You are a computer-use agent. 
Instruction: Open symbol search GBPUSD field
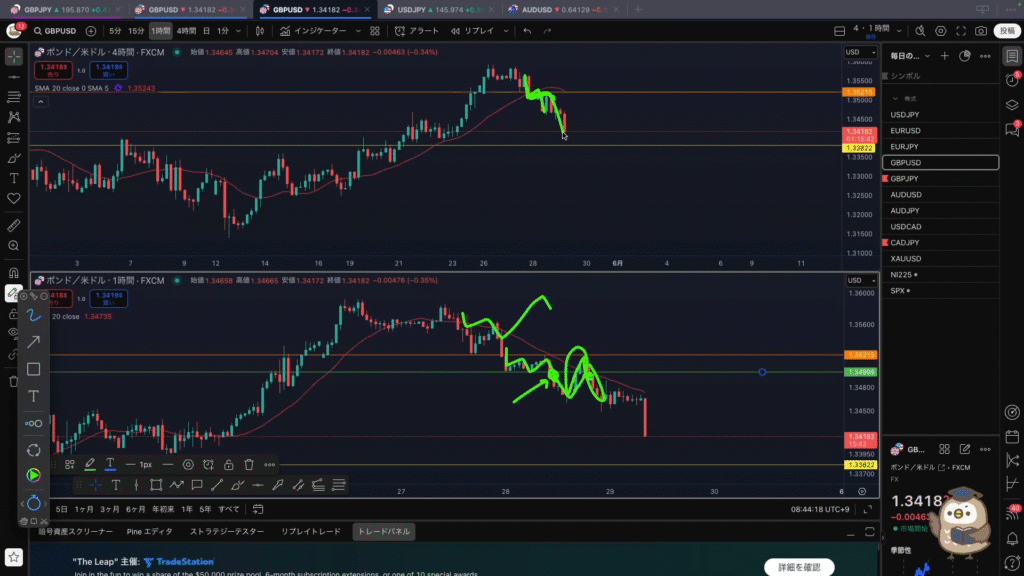click(55, 31)
